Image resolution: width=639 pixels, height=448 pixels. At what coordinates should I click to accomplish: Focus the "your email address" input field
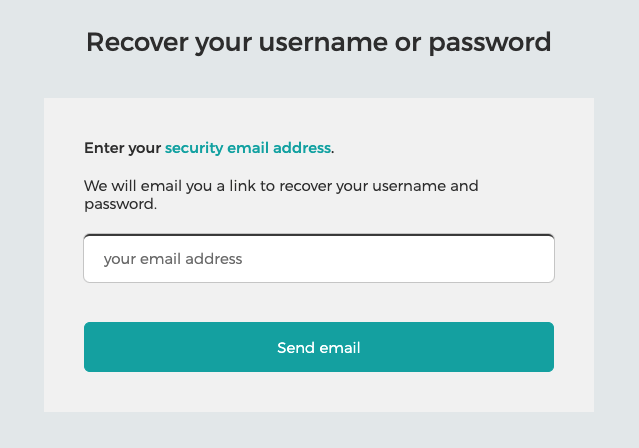point(318,259)
